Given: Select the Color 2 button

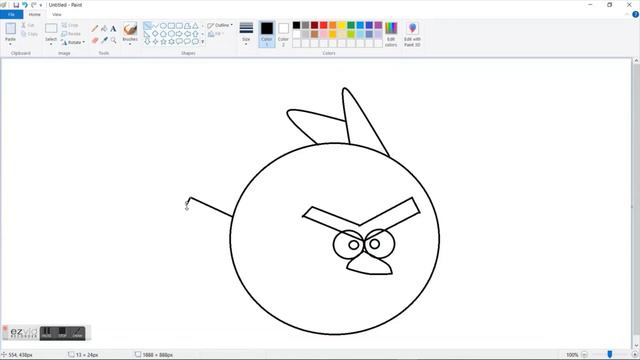Looking at the screenshot, I should click(283, 34).
